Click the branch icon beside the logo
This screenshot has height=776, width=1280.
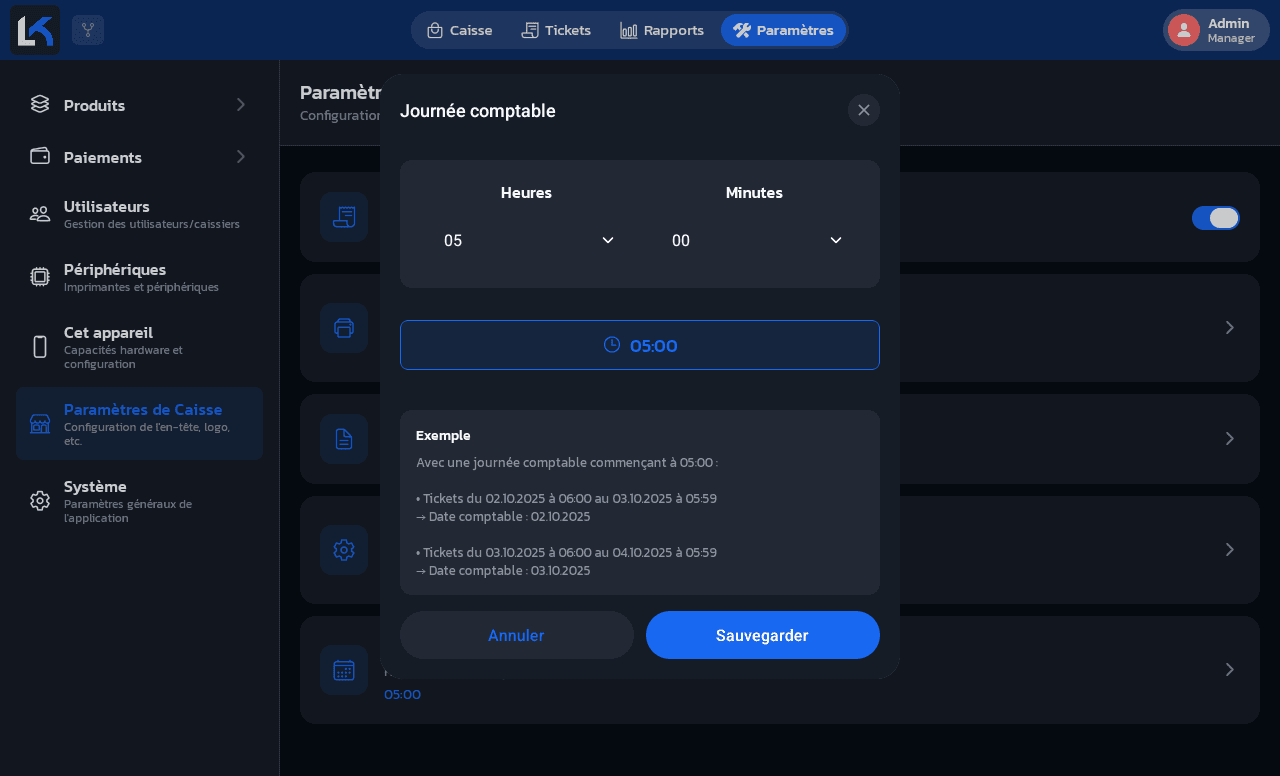(88, 30)
